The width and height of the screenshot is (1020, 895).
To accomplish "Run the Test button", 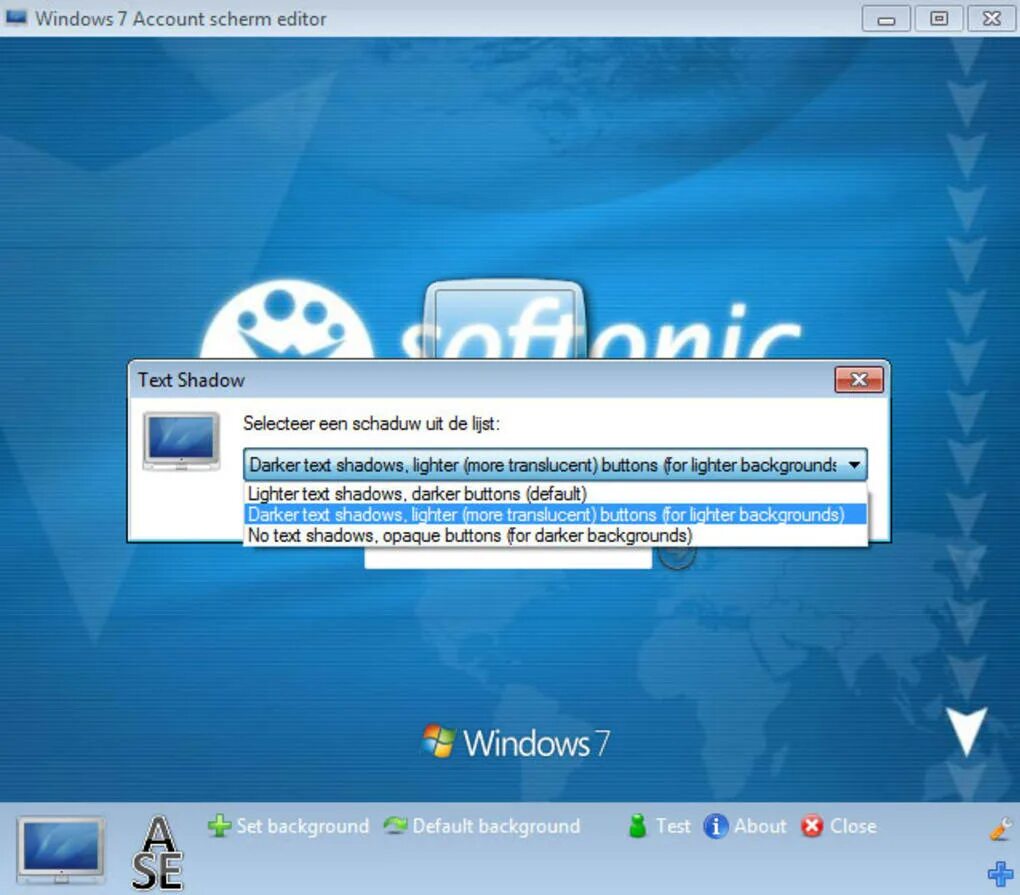I will click(x=659, y=826).
